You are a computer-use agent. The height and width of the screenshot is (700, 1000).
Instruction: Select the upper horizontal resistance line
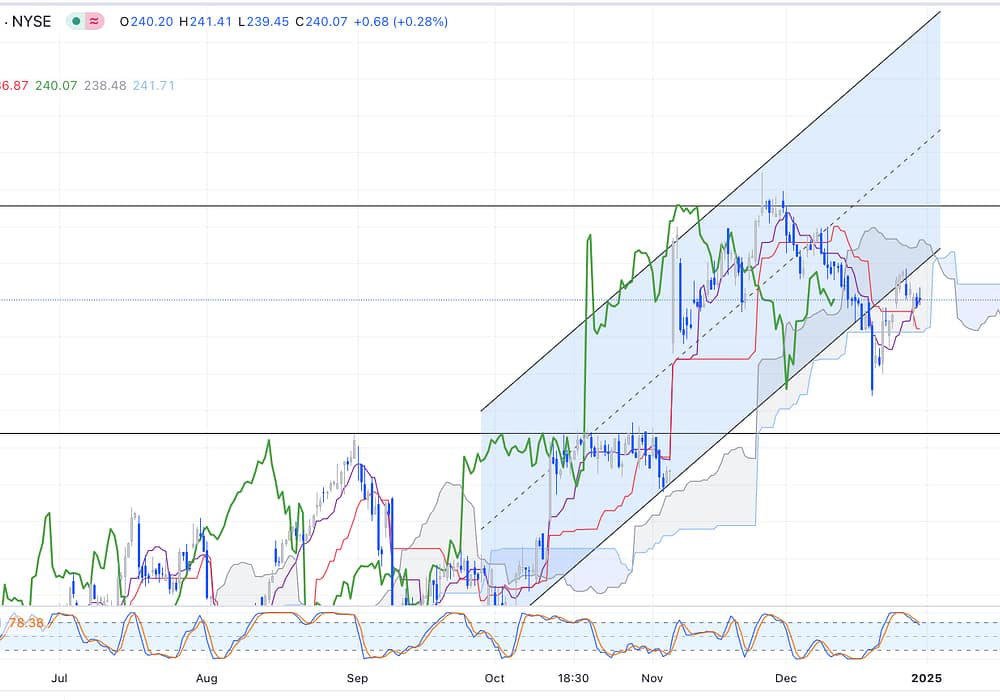click(x=300, y=206)
